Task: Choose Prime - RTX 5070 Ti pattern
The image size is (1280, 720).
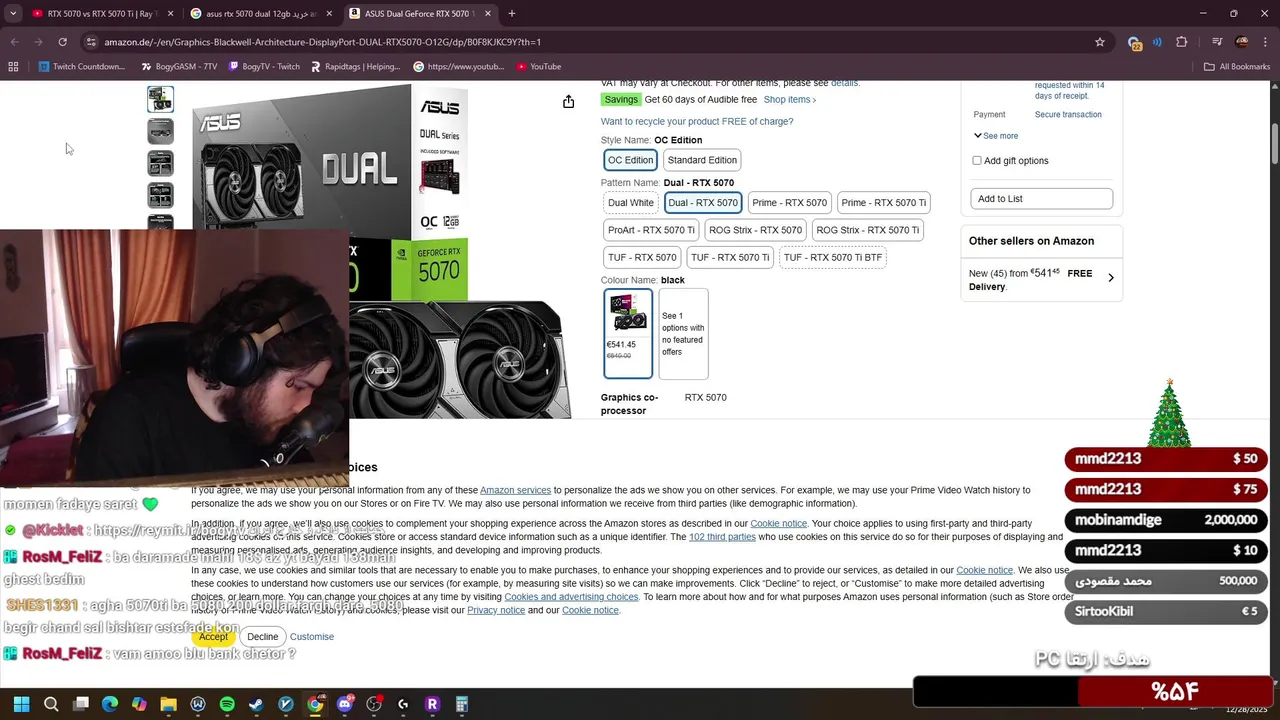Action: [884, 203]
